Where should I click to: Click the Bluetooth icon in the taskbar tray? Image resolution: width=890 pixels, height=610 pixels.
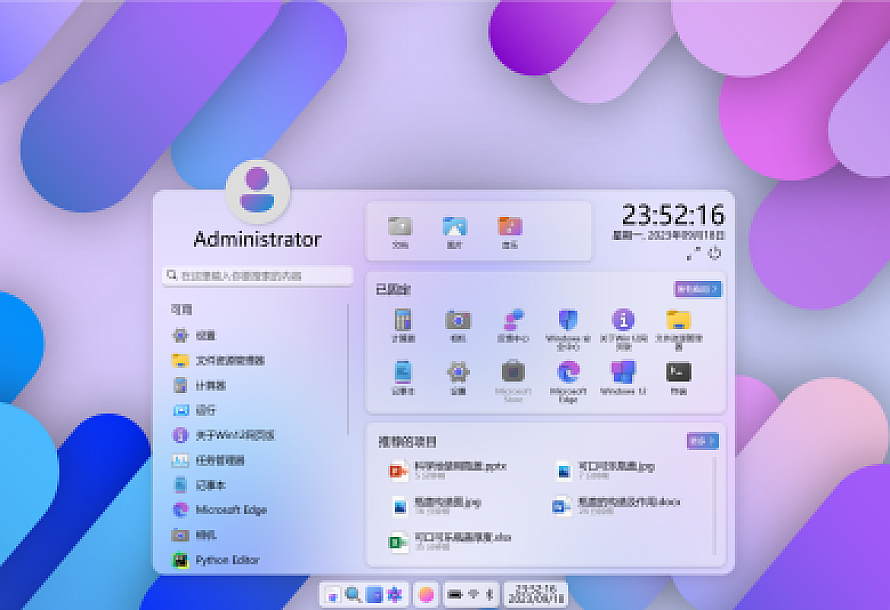tap(489, 595)
